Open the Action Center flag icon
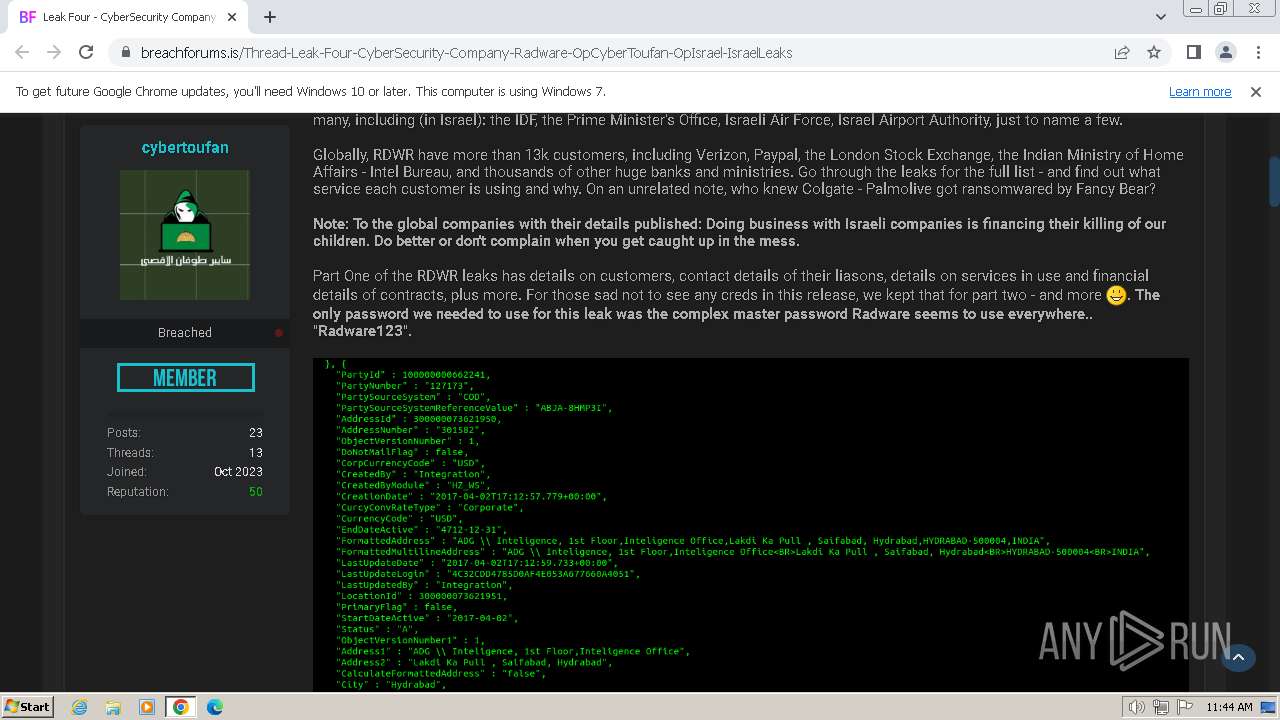The height and width of the screenshot is (720, 1280). point(1186,707)
